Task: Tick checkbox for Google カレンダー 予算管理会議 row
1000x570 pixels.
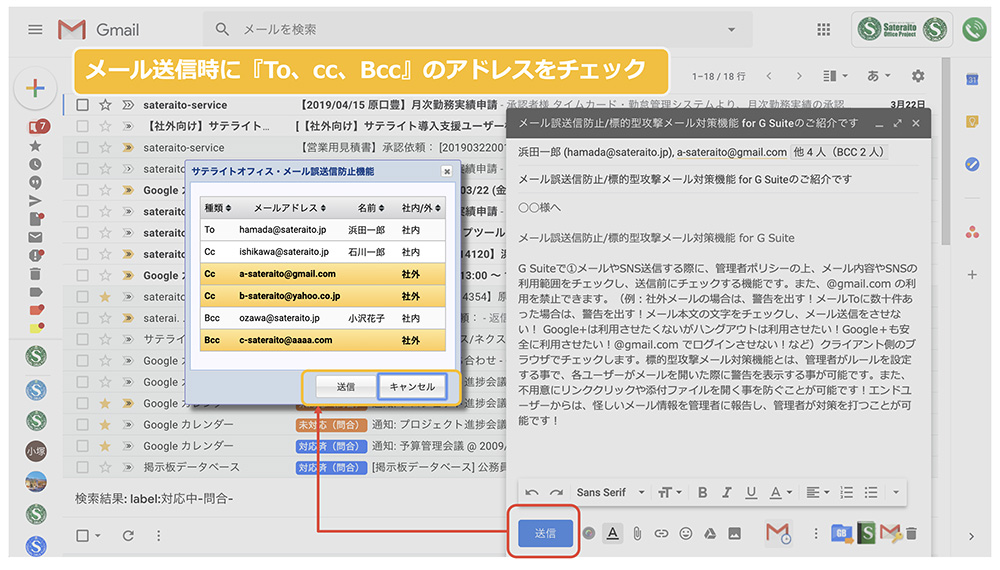Action: 82,446
